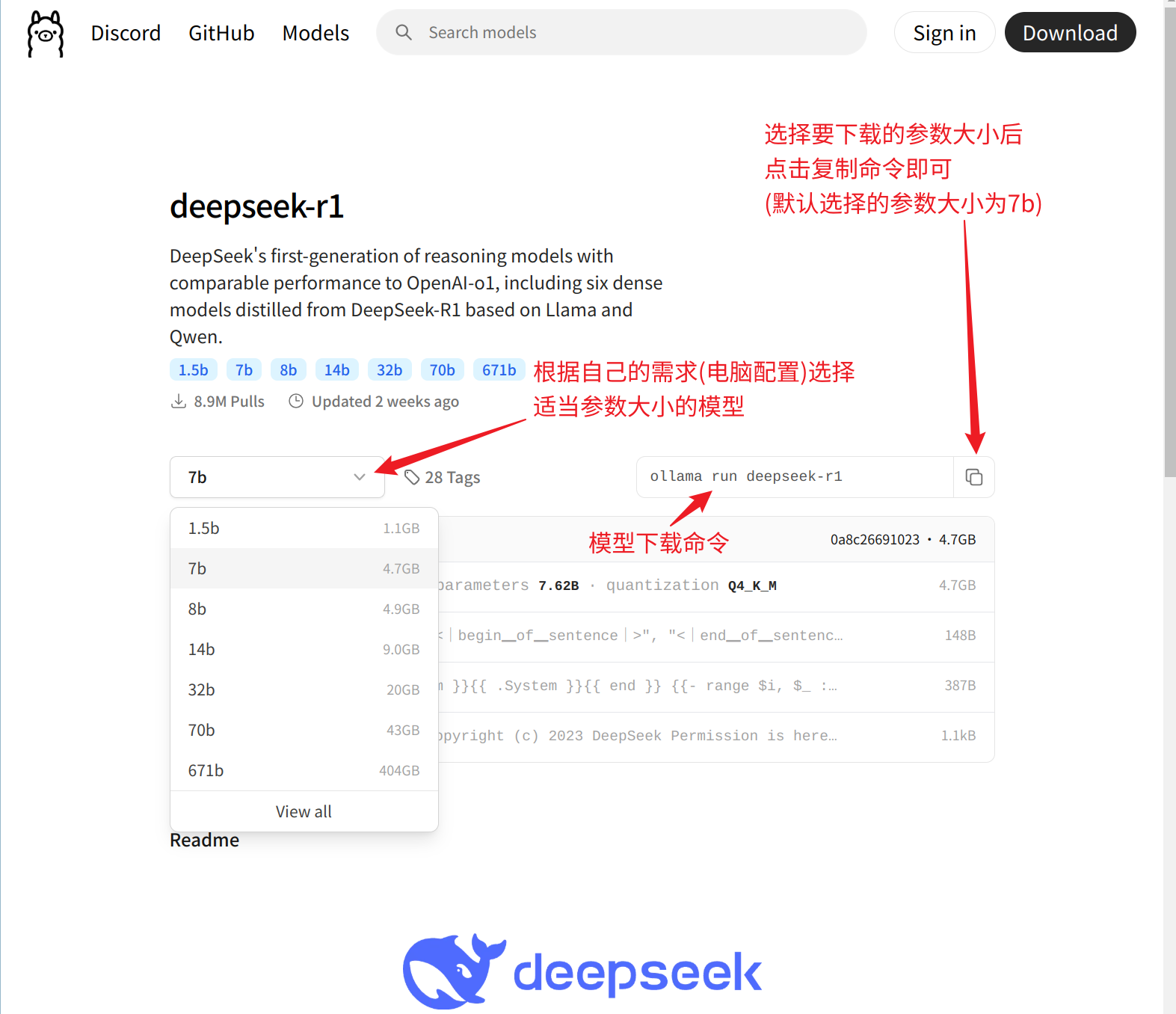Viewport: 1176px width, 1014px height.
Task: Open the parameters 7.62B file row
Action: point(716,586)
